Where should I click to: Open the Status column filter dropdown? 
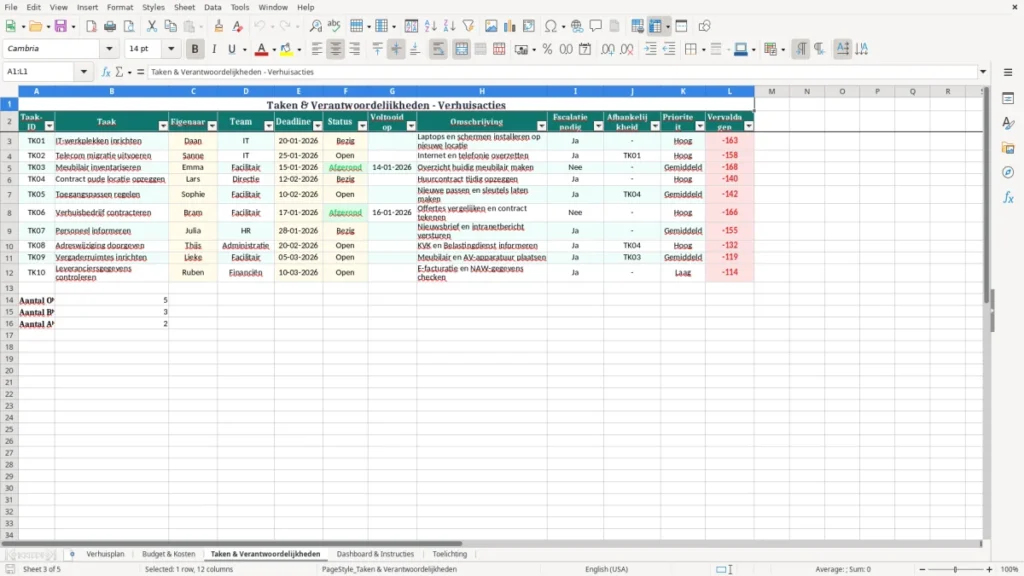pos(362,125)
